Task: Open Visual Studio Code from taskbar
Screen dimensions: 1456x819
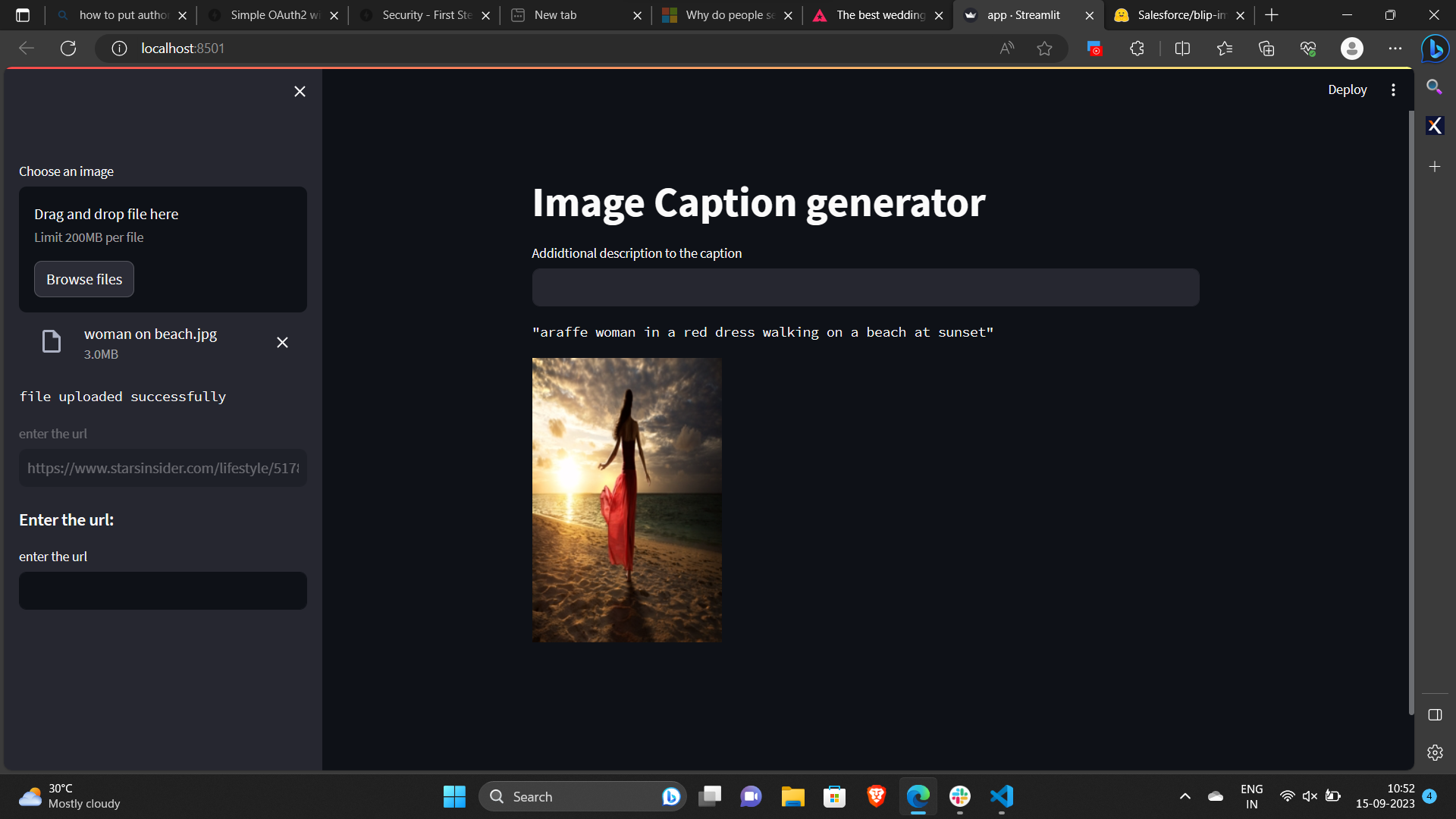Action: tap(1002, 796)
